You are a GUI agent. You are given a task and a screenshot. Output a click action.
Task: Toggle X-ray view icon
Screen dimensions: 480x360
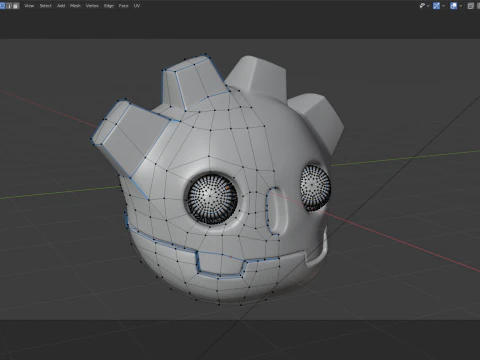471,6
